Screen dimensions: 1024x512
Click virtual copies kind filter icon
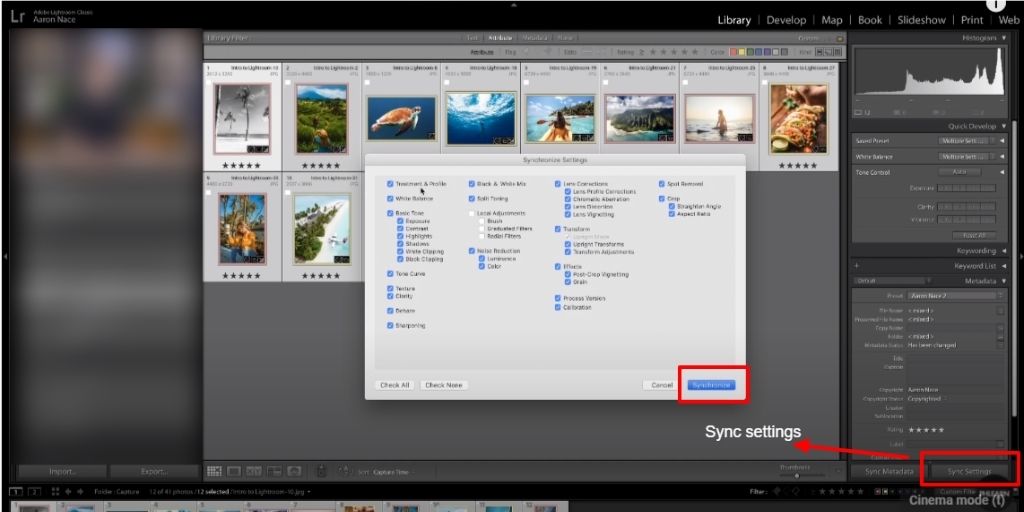pyautogui.click(x=827, y=52)
